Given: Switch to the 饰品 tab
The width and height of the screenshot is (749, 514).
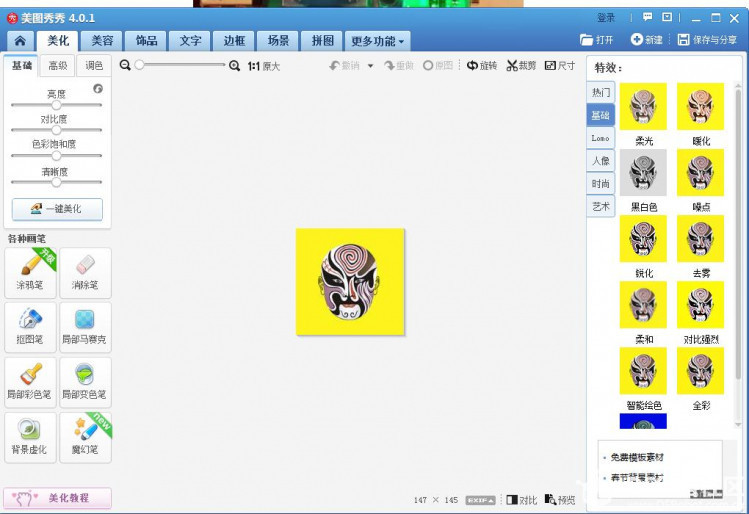Looking at the screenshot, I should (x=146, y=41).
